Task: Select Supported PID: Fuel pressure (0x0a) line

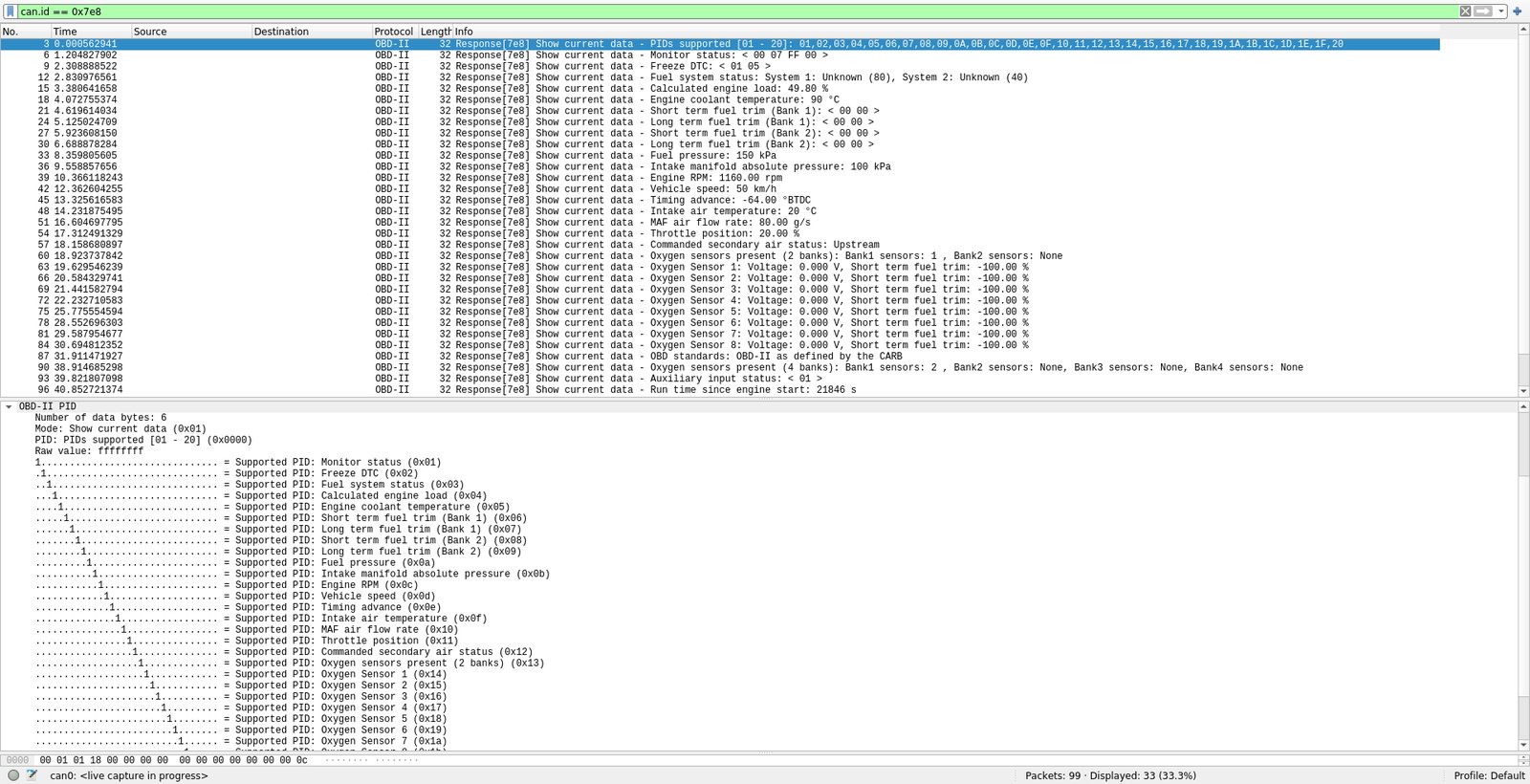Action: [235, 563]
